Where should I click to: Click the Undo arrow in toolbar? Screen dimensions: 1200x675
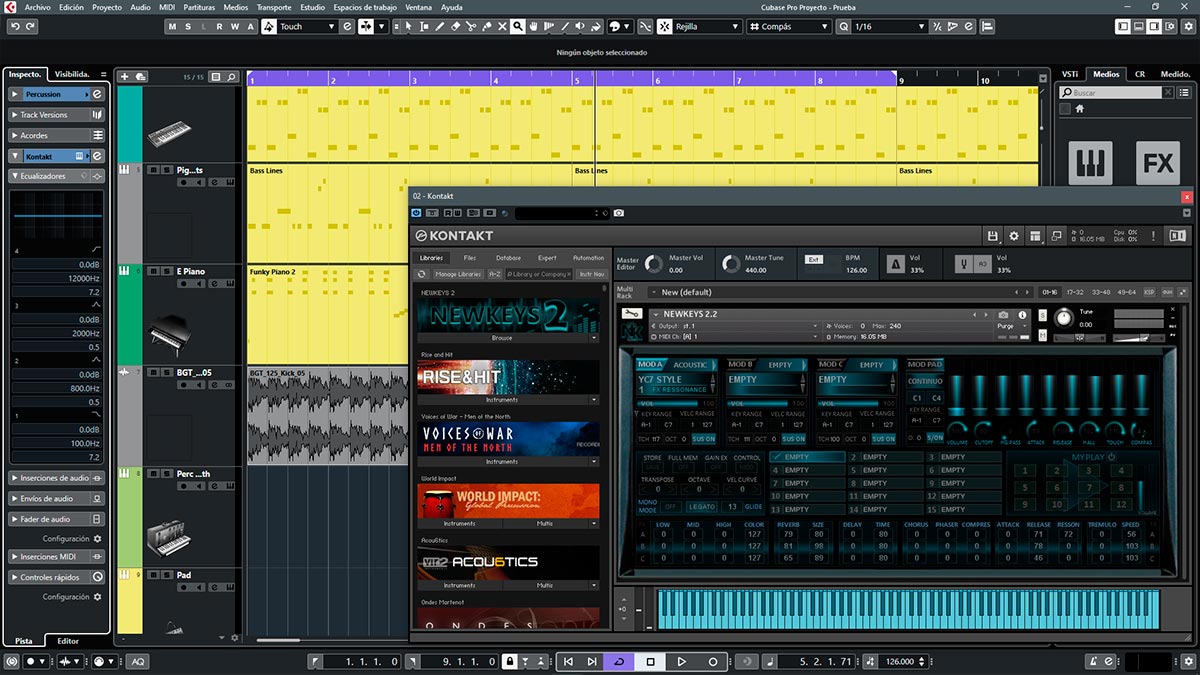[x=14, y=26]
